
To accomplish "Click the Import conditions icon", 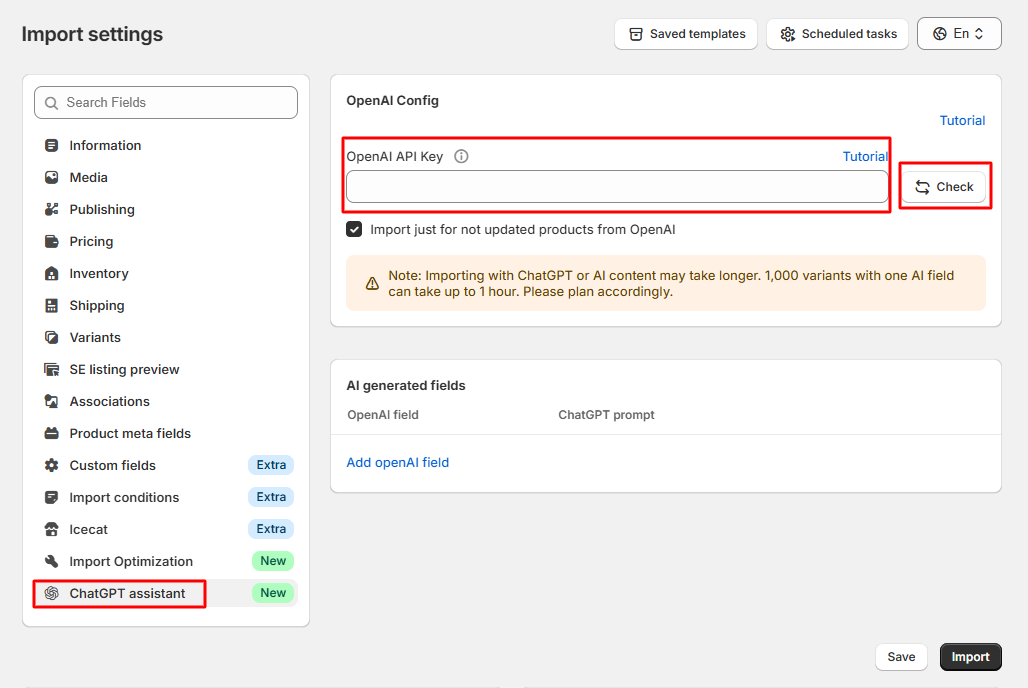I will [x=51, y=498].
